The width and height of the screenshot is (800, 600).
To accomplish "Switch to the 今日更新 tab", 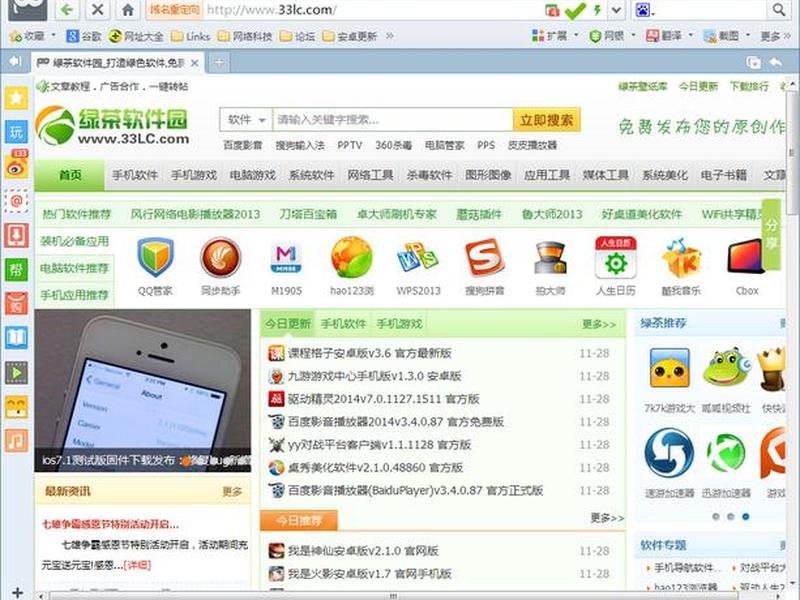I will [x=288, y=323].
